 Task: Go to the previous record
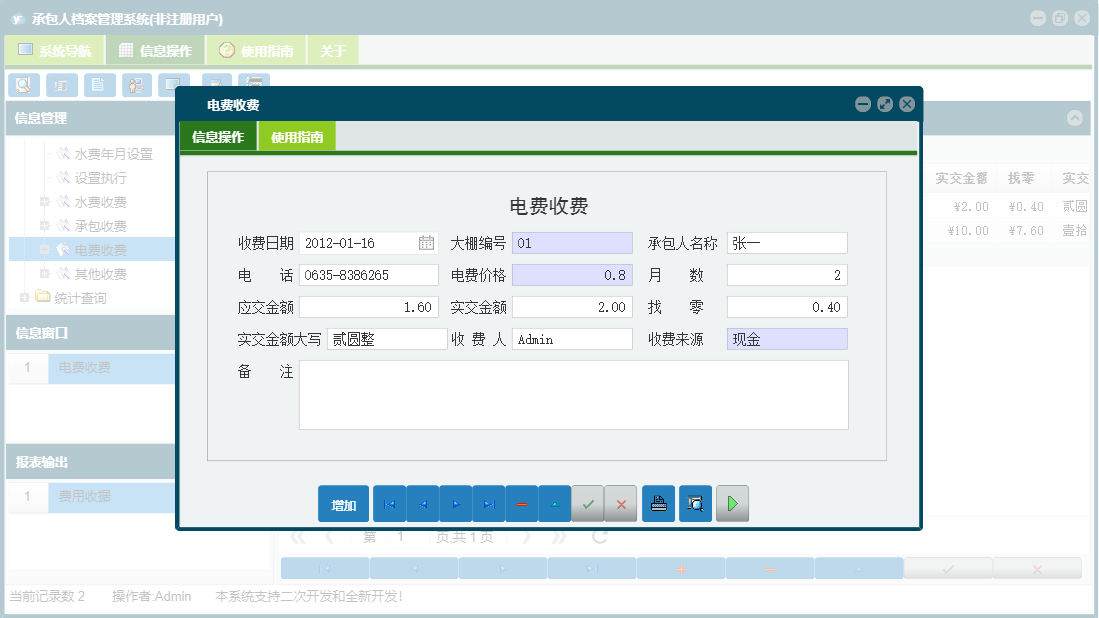coord(422,503)
